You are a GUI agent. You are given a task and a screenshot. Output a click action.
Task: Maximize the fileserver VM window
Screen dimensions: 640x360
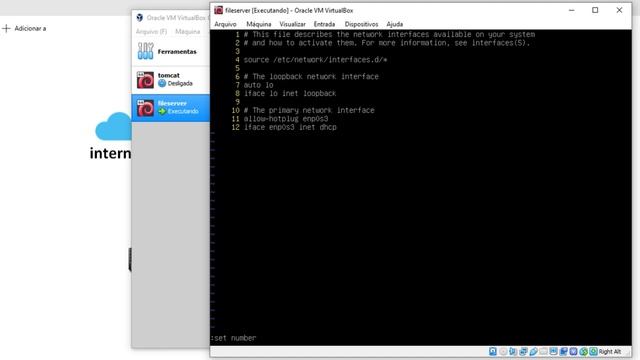595,10
